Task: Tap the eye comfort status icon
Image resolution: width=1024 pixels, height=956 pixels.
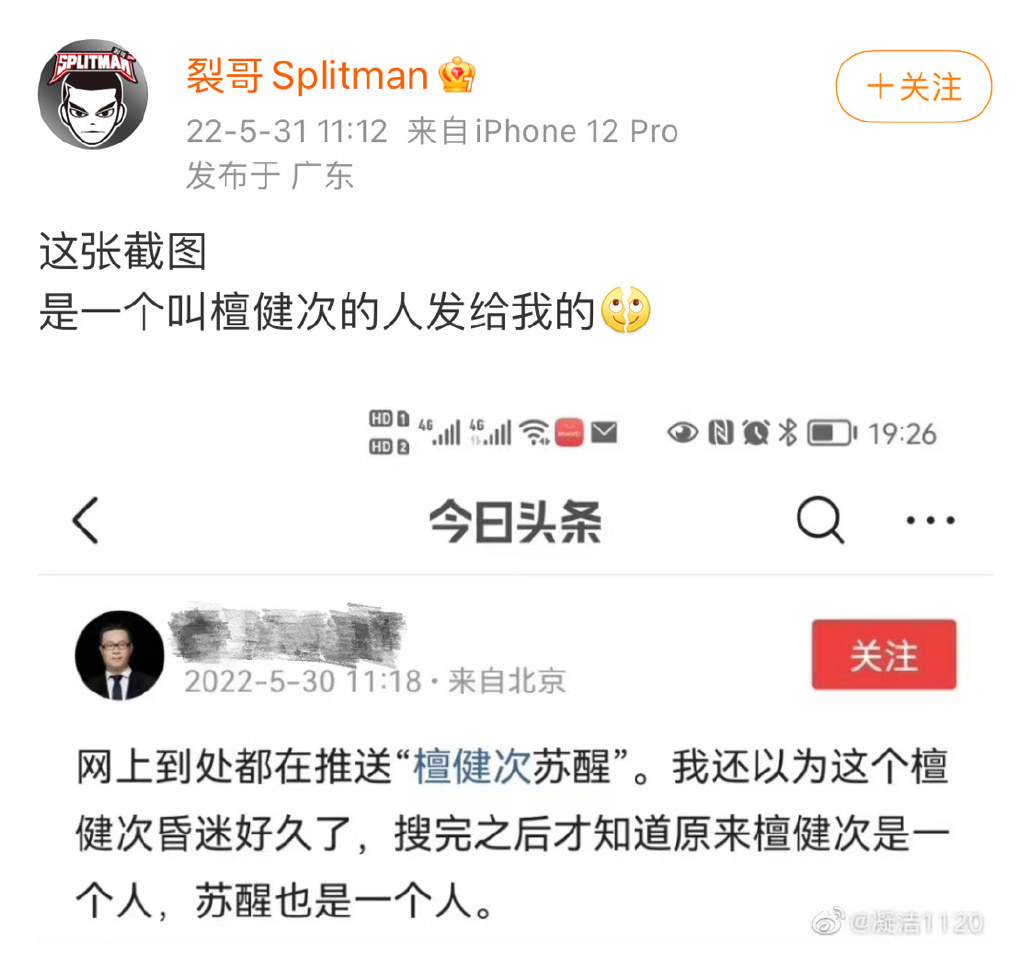Action: click(682, 433)
